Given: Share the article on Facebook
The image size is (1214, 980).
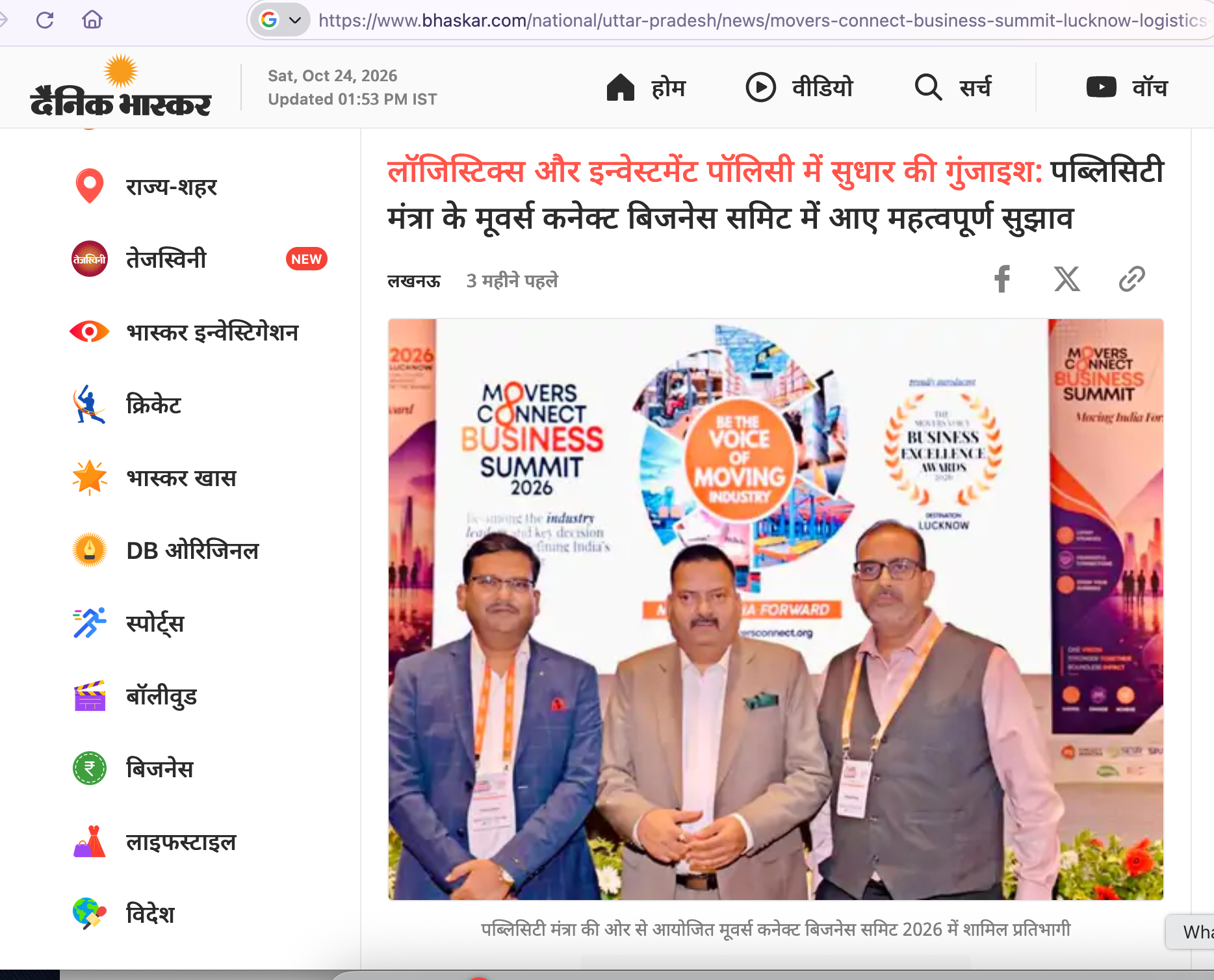Looking at the screenshot, I should (x=1002, y=279).
